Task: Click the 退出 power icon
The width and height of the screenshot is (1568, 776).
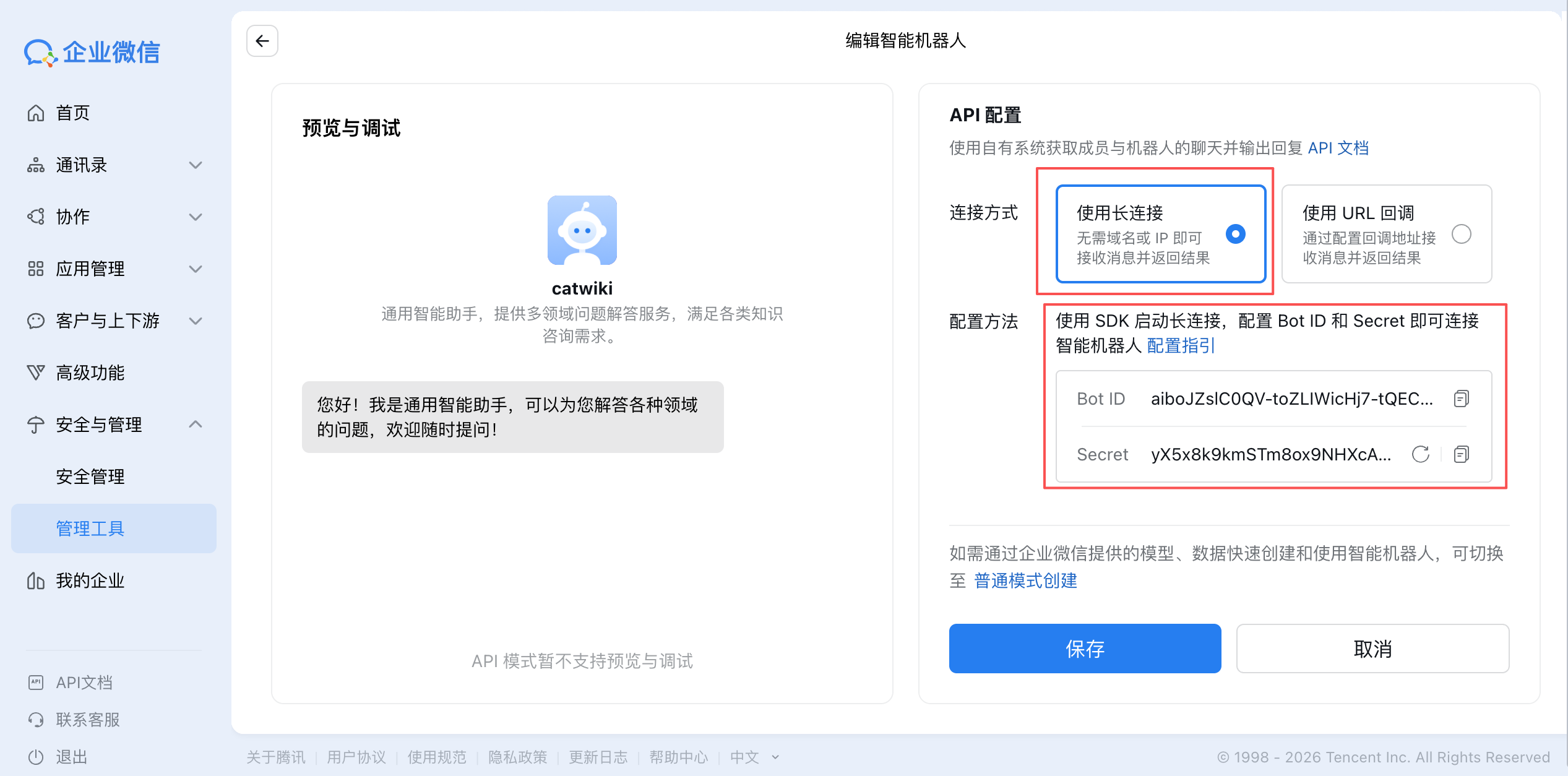Action: click(x=35, y=756)
